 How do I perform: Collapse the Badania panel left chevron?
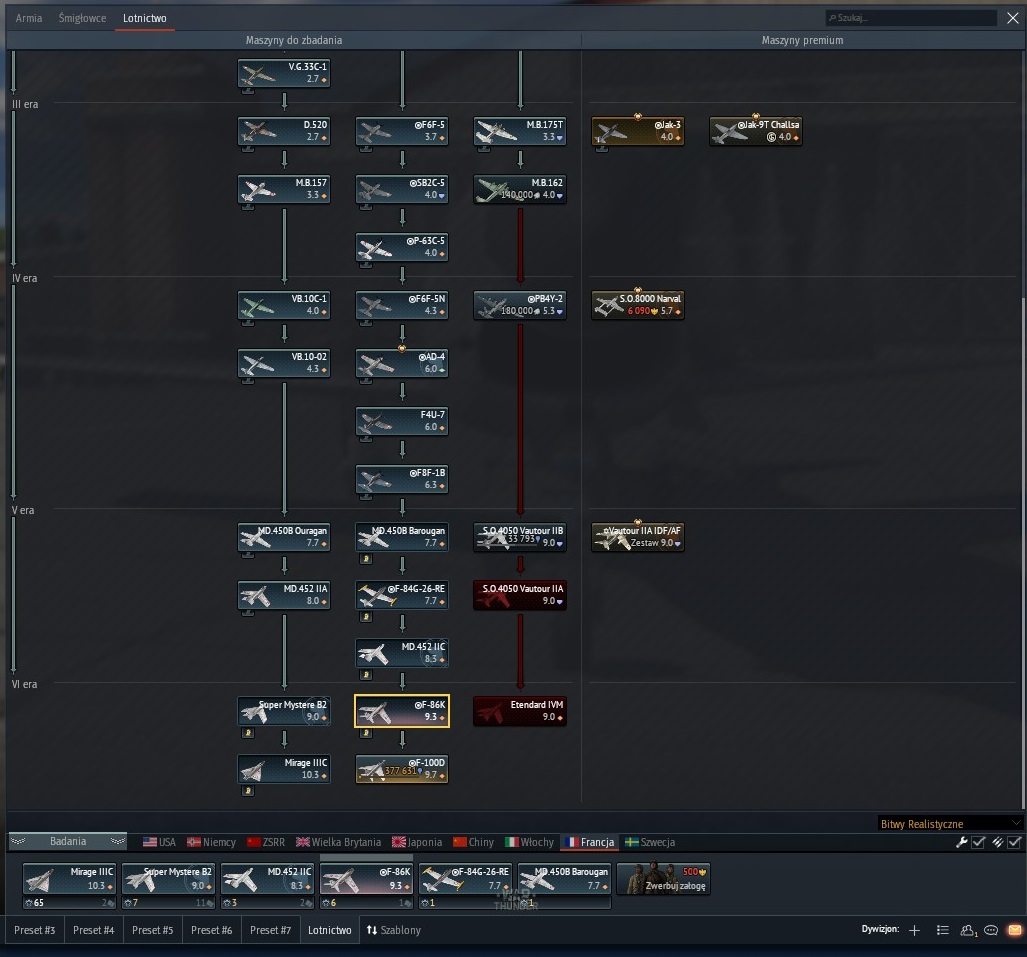18,841
